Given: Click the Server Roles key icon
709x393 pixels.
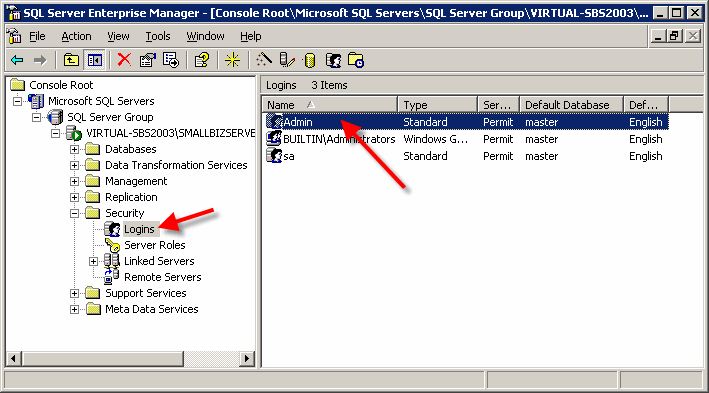Looking at the screenshot, I should [113, 245].
